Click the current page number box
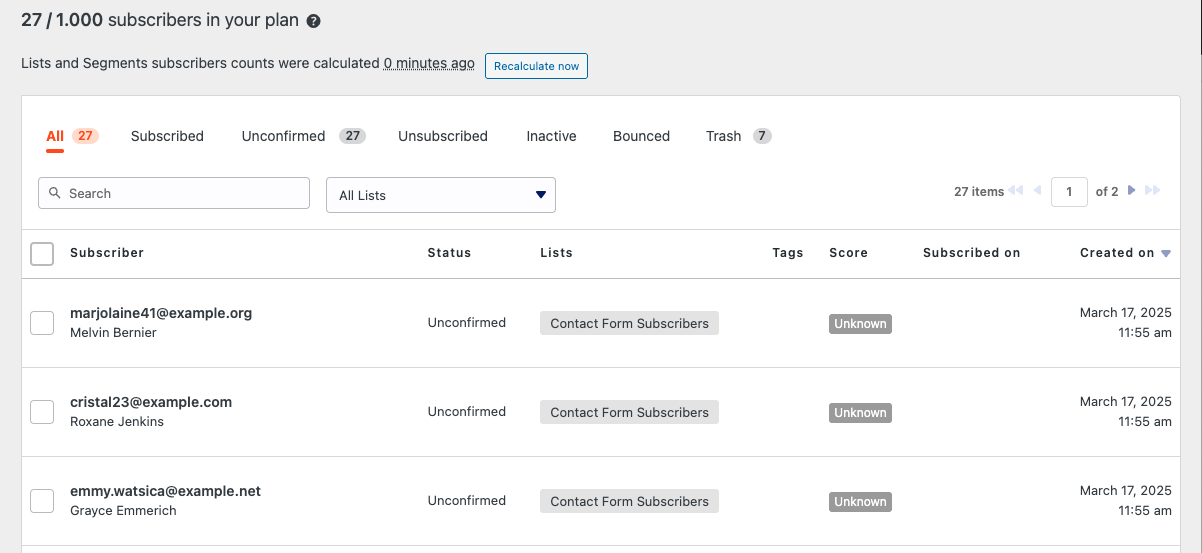The width and height of the screenshot is (1202, 553). pos(1069,192)
